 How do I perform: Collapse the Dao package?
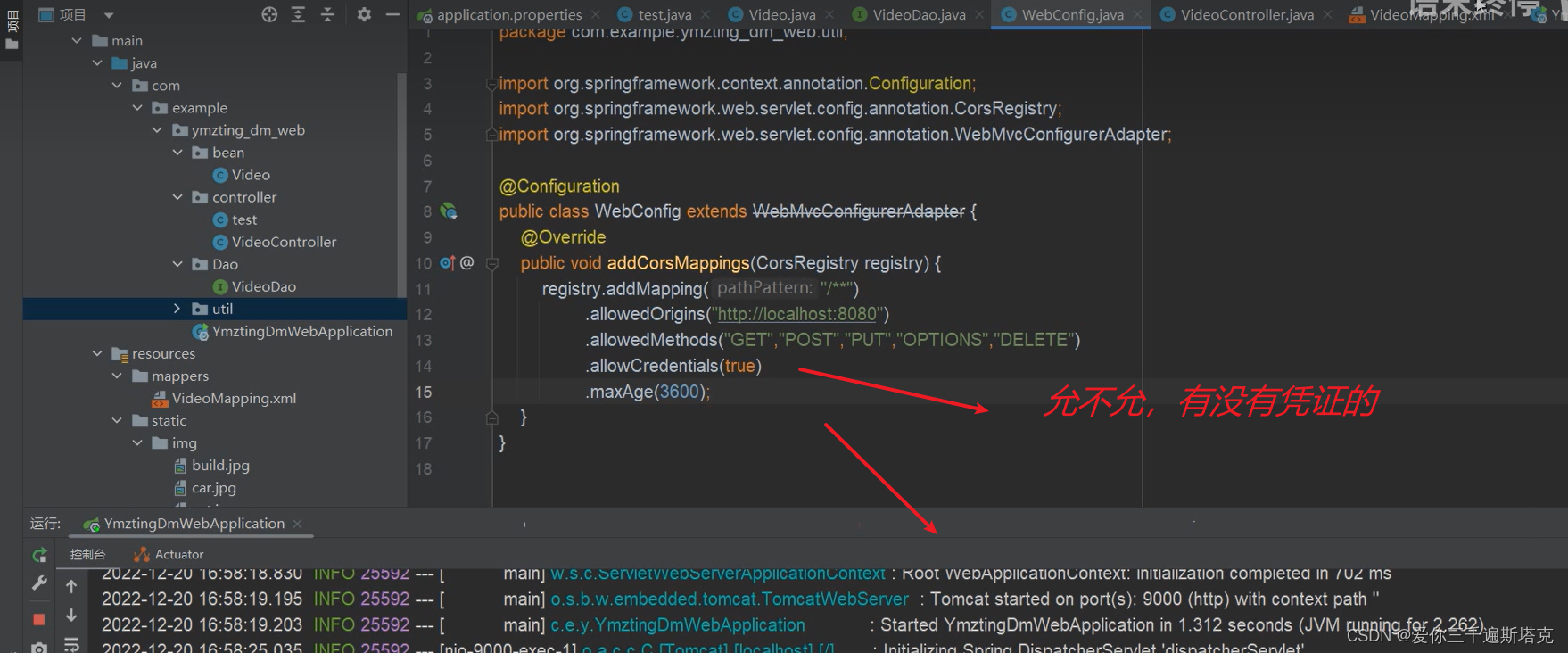click(x=177, y=263)
